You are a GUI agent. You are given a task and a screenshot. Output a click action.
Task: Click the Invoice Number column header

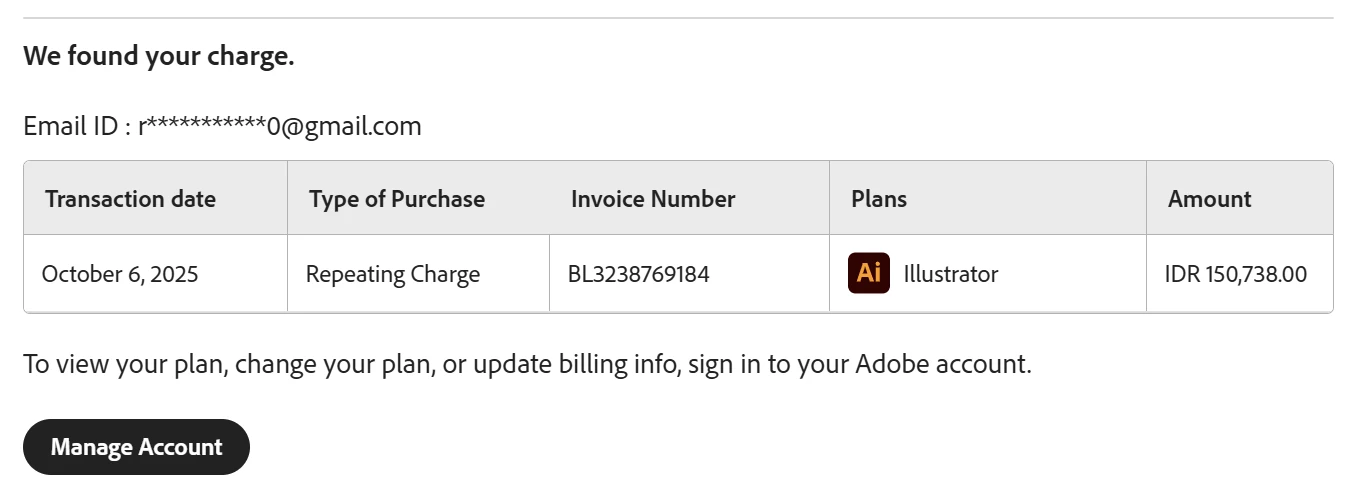click(653, 199)
